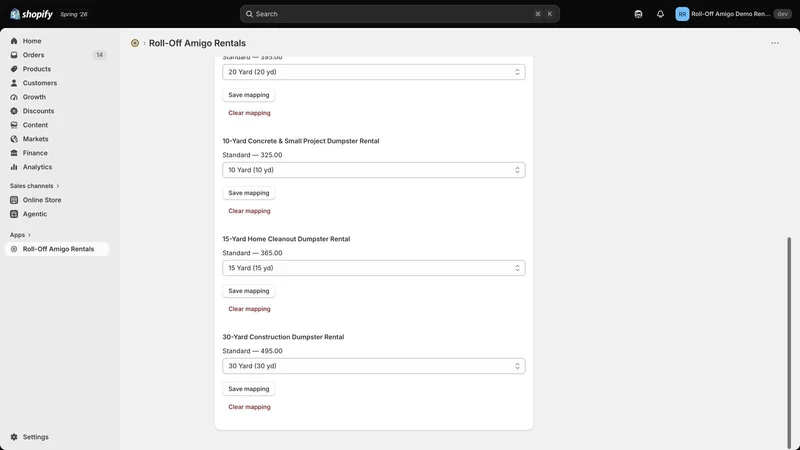Click the Customers person icon
Image resolution: width=800 pixels, height=450 pixels.
pyautogui.click(x=14, y=83)
